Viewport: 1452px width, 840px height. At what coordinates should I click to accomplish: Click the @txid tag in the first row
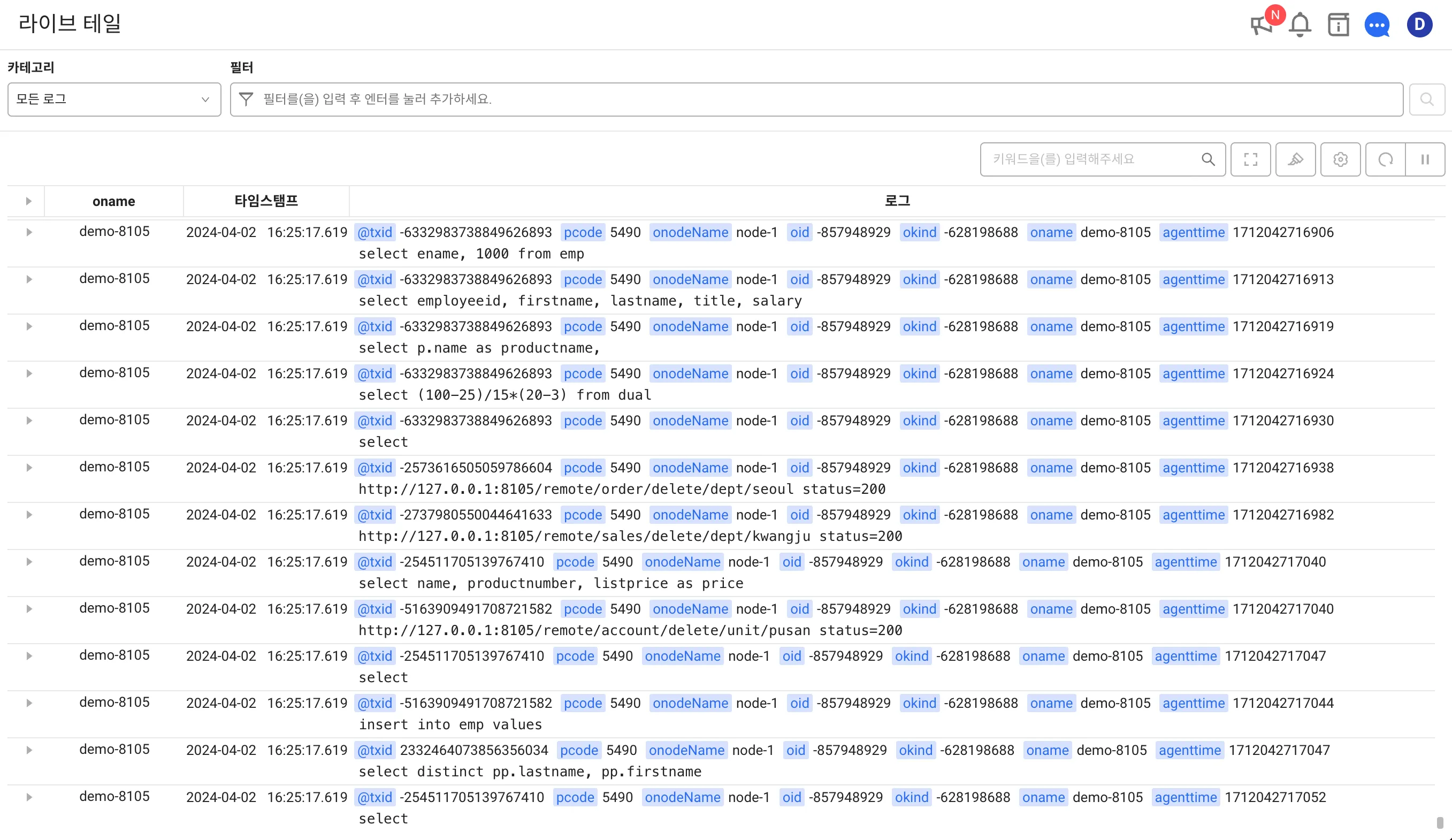(x=375, y=232)
